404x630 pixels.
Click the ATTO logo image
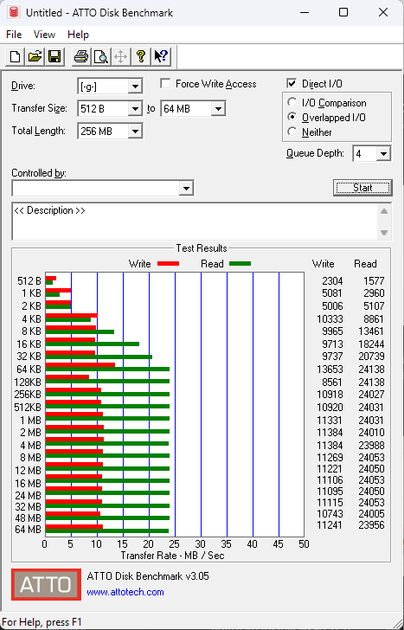coord(46,585)
